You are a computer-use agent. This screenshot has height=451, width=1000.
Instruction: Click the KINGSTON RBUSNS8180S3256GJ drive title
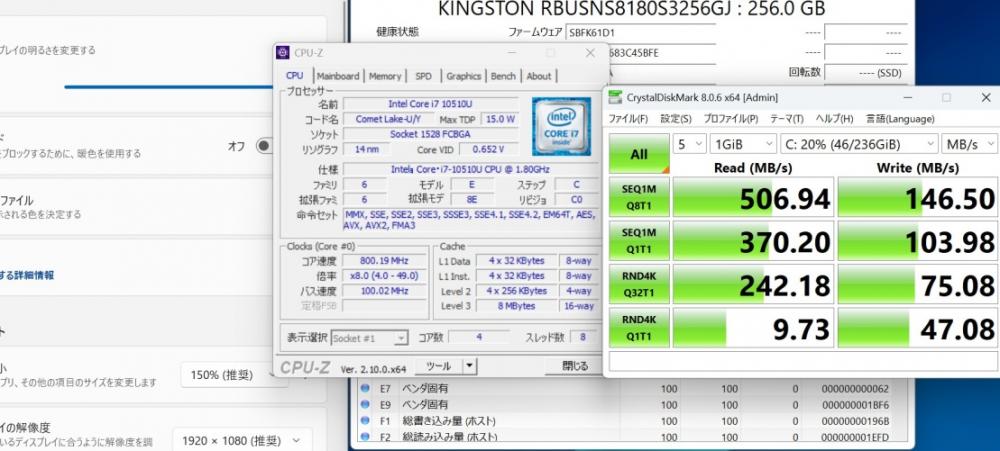click(632, 8)
